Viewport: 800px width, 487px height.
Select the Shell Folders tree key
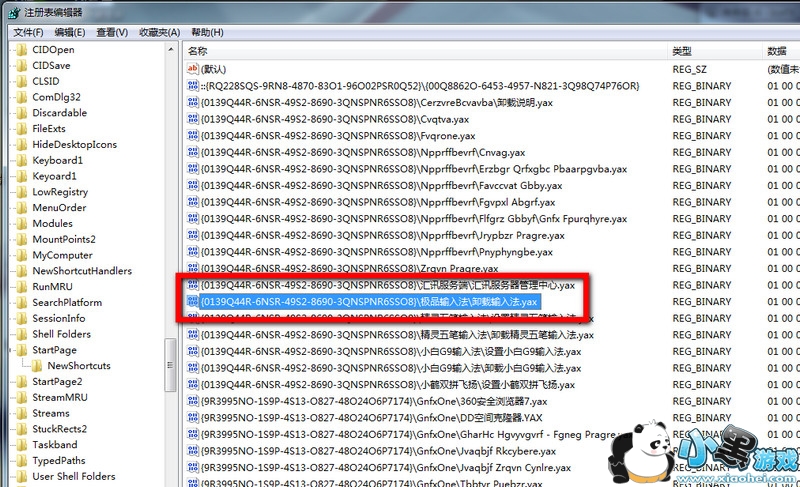(61, 335)
